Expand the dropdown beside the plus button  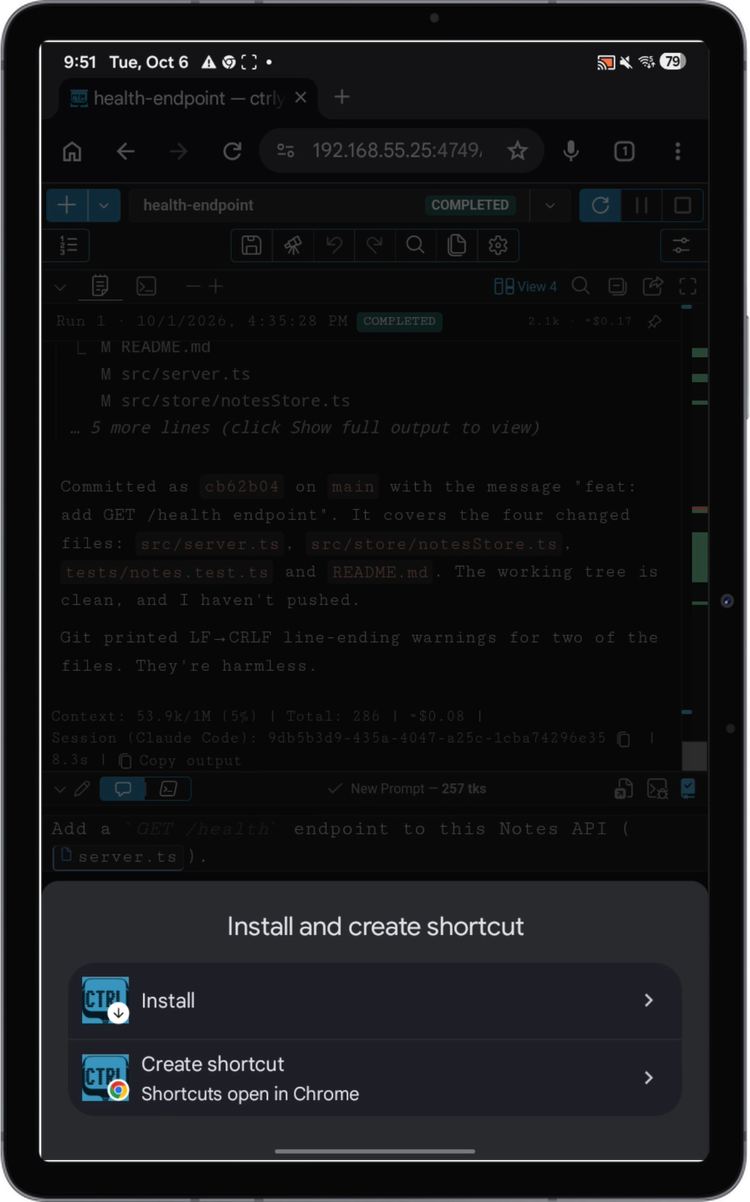point(104,205)
